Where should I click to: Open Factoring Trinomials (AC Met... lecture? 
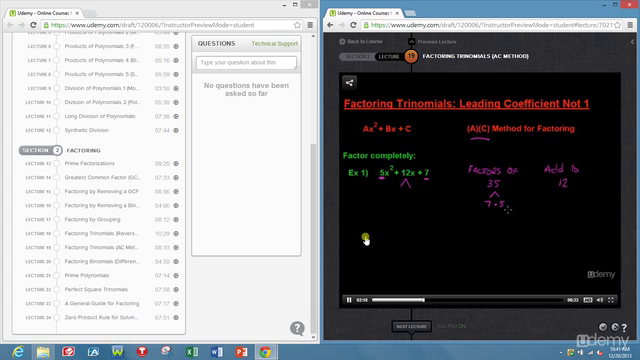[101, 247]
